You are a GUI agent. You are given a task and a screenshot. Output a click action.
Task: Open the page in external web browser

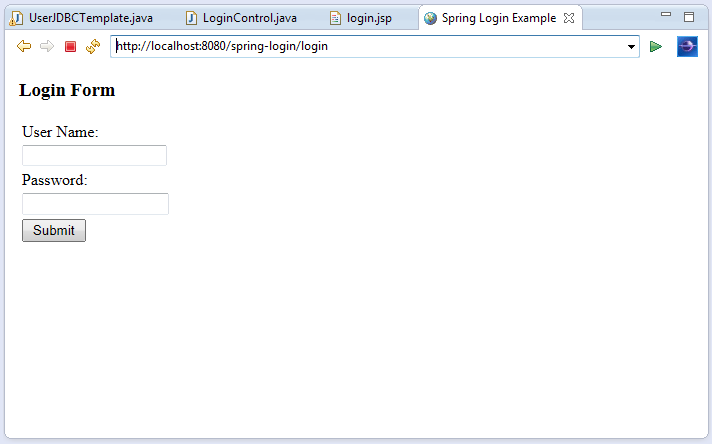pyautogui.click(x=687, y=47)
